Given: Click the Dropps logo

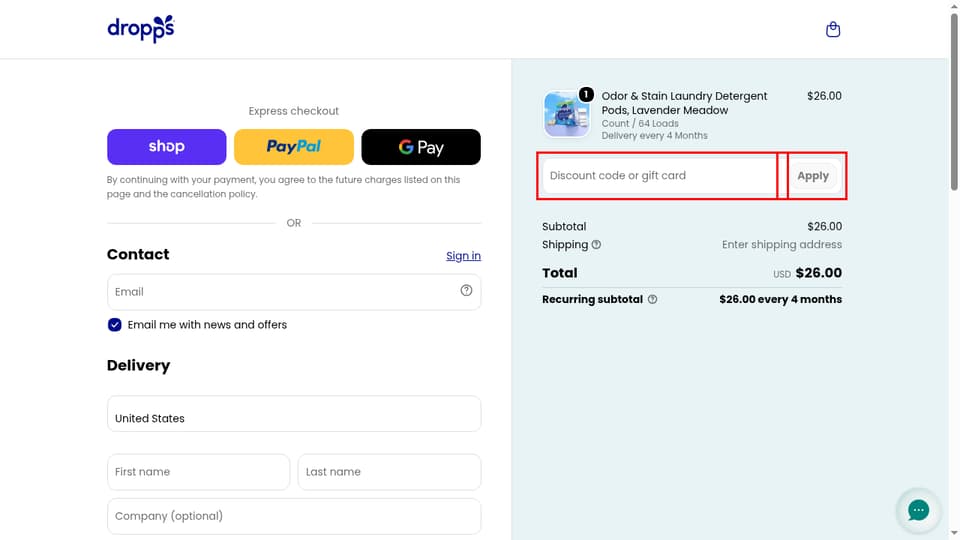Looking at the screenshot, I should (x=141, y=29).
